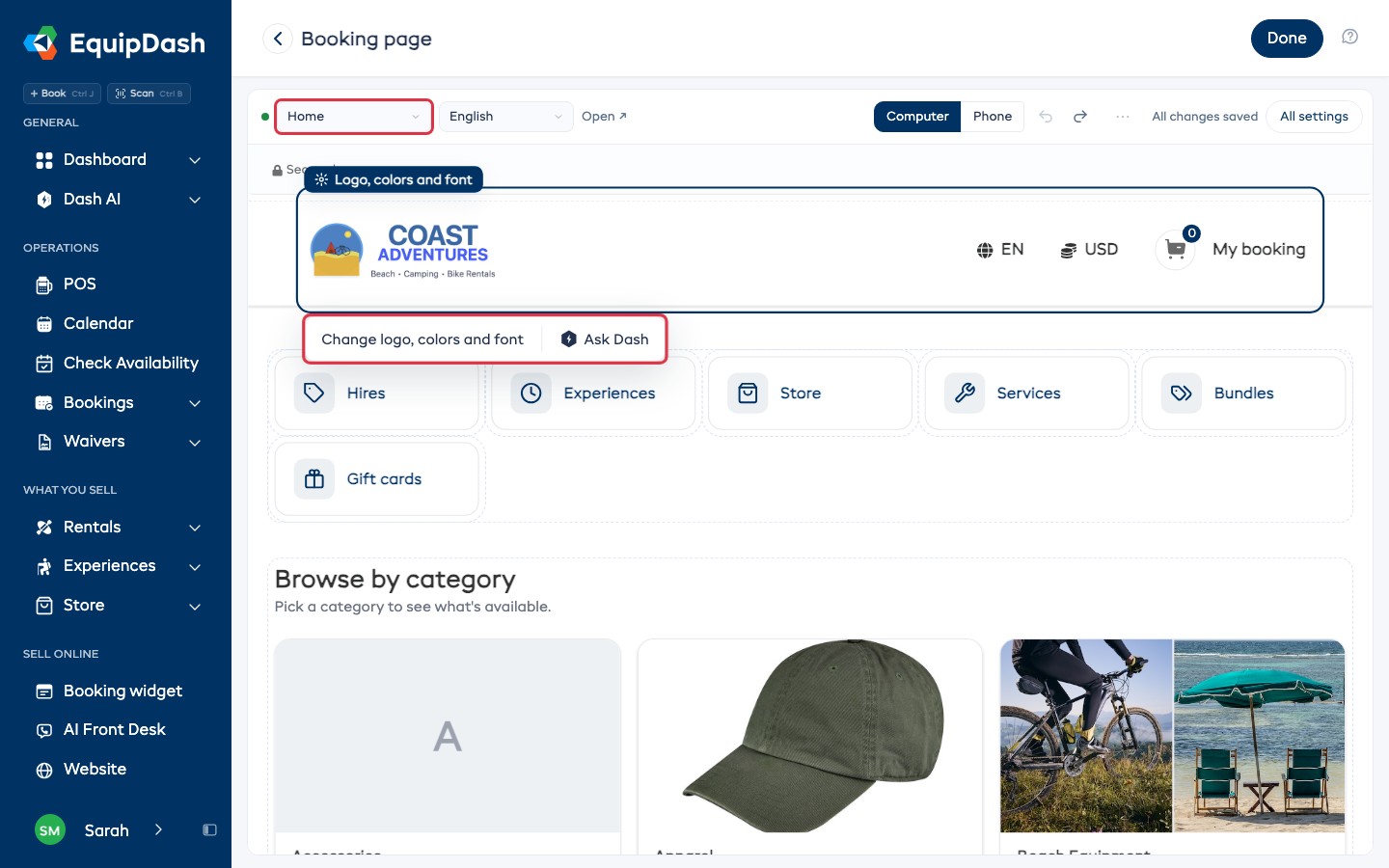Switch preview to Phone view
Screen dimensions: 1389x868
[x=993, y=117]
